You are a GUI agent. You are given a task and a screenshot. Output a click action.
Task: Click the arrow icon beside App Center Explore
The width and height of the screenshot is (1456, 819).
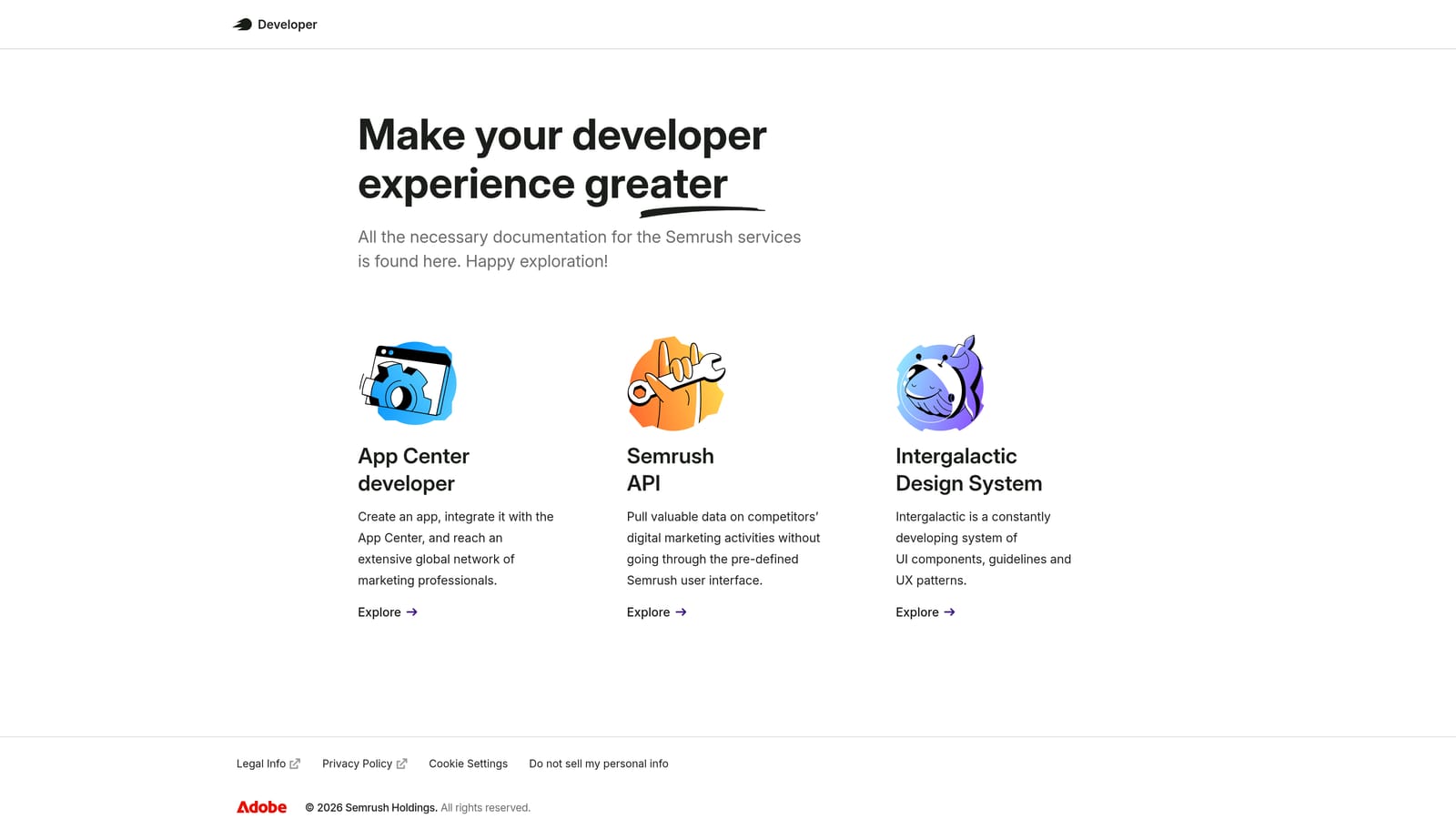tap(412, 612)
